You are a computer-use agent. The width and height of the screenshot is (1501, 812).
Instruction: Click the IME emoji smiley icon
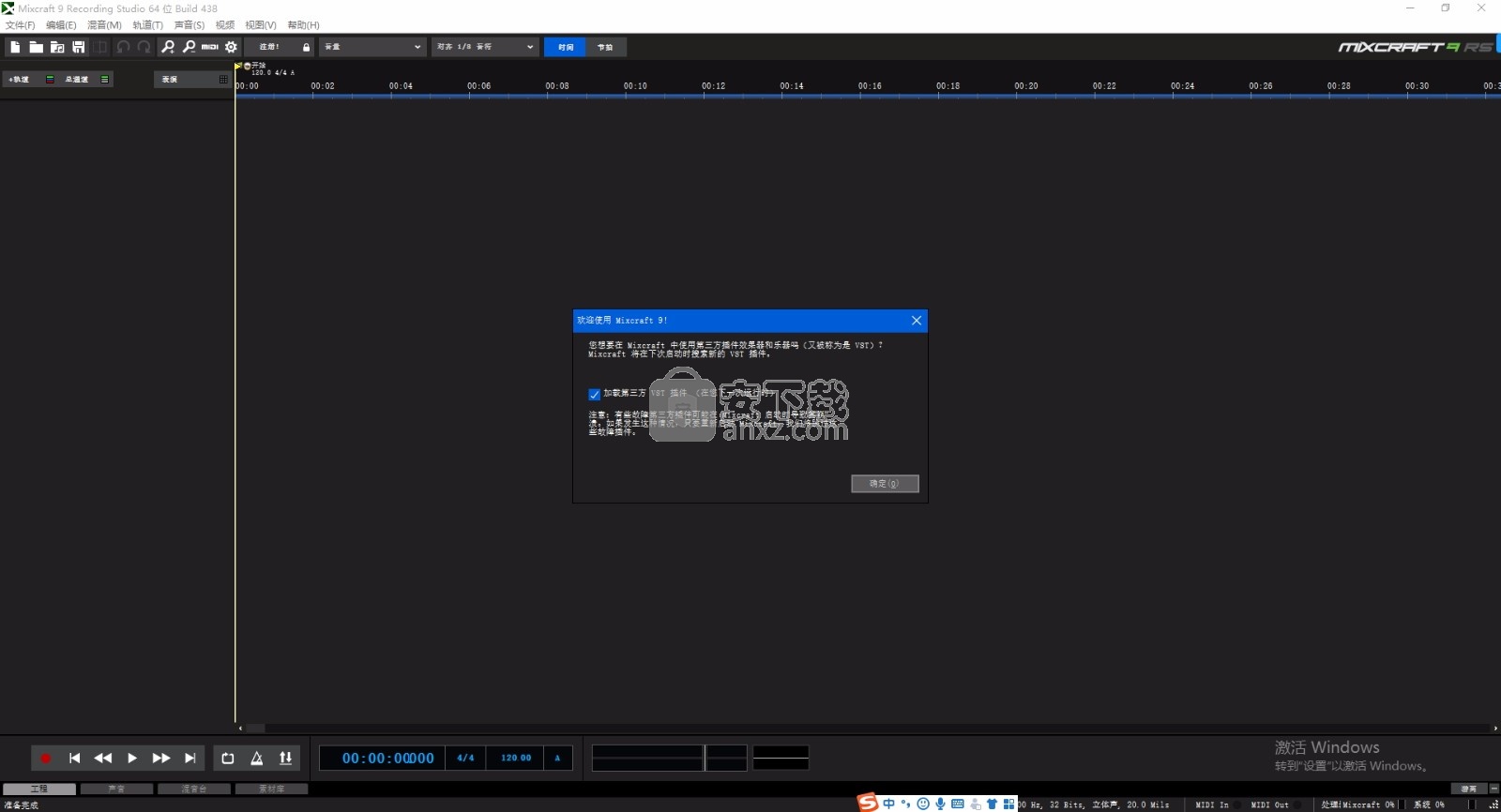click(923, 804)
